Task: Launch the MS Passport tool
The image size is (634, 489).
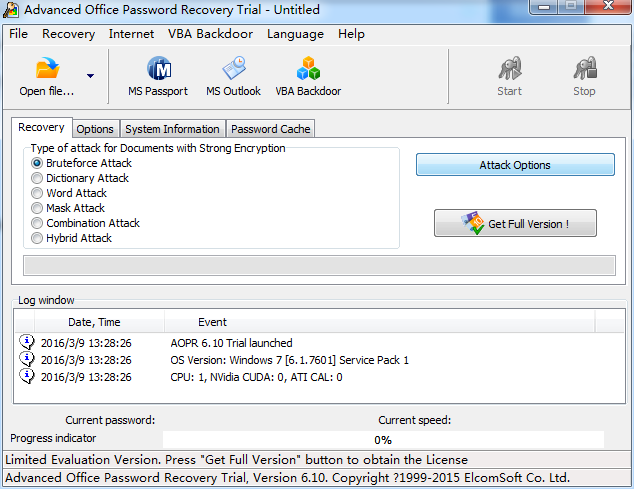Action: pos(158,76)
